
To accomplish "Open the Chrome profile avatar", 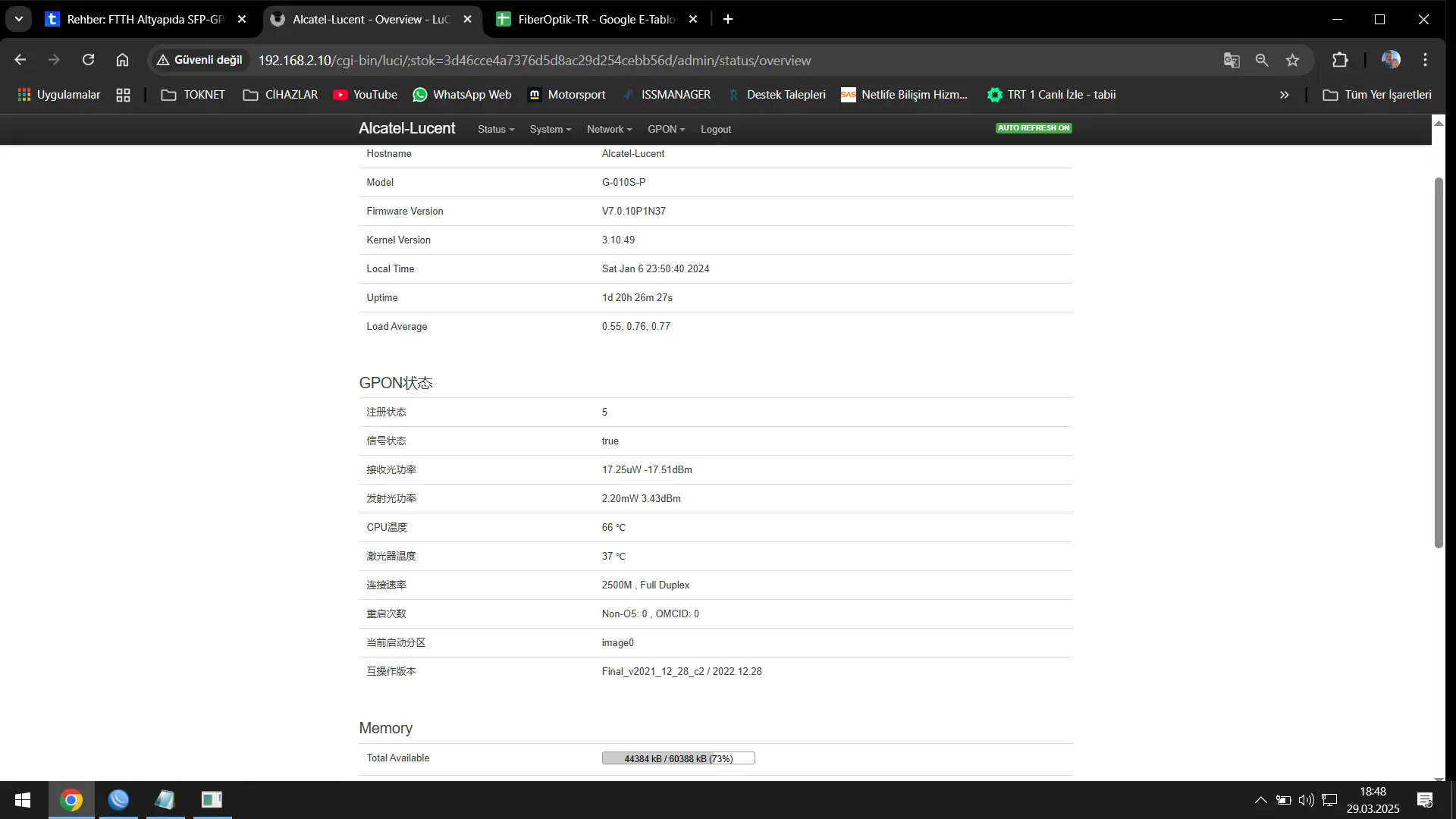I will coord(1391,60).
